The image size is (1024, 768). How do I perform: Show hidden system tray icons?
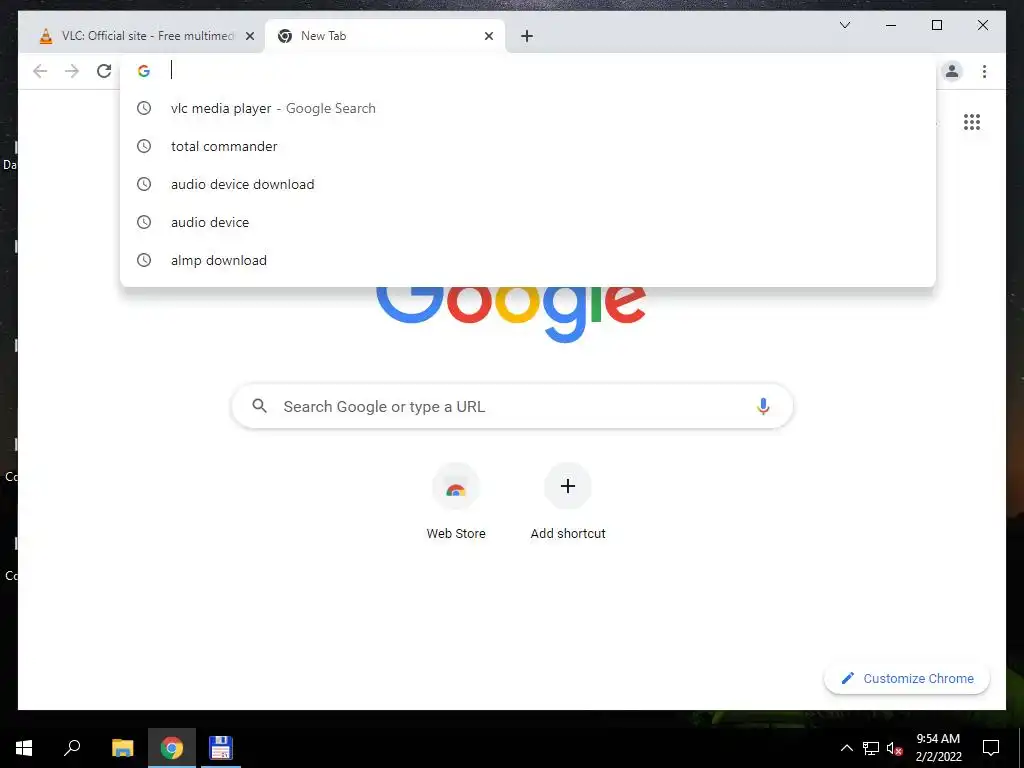click(846, 748)
